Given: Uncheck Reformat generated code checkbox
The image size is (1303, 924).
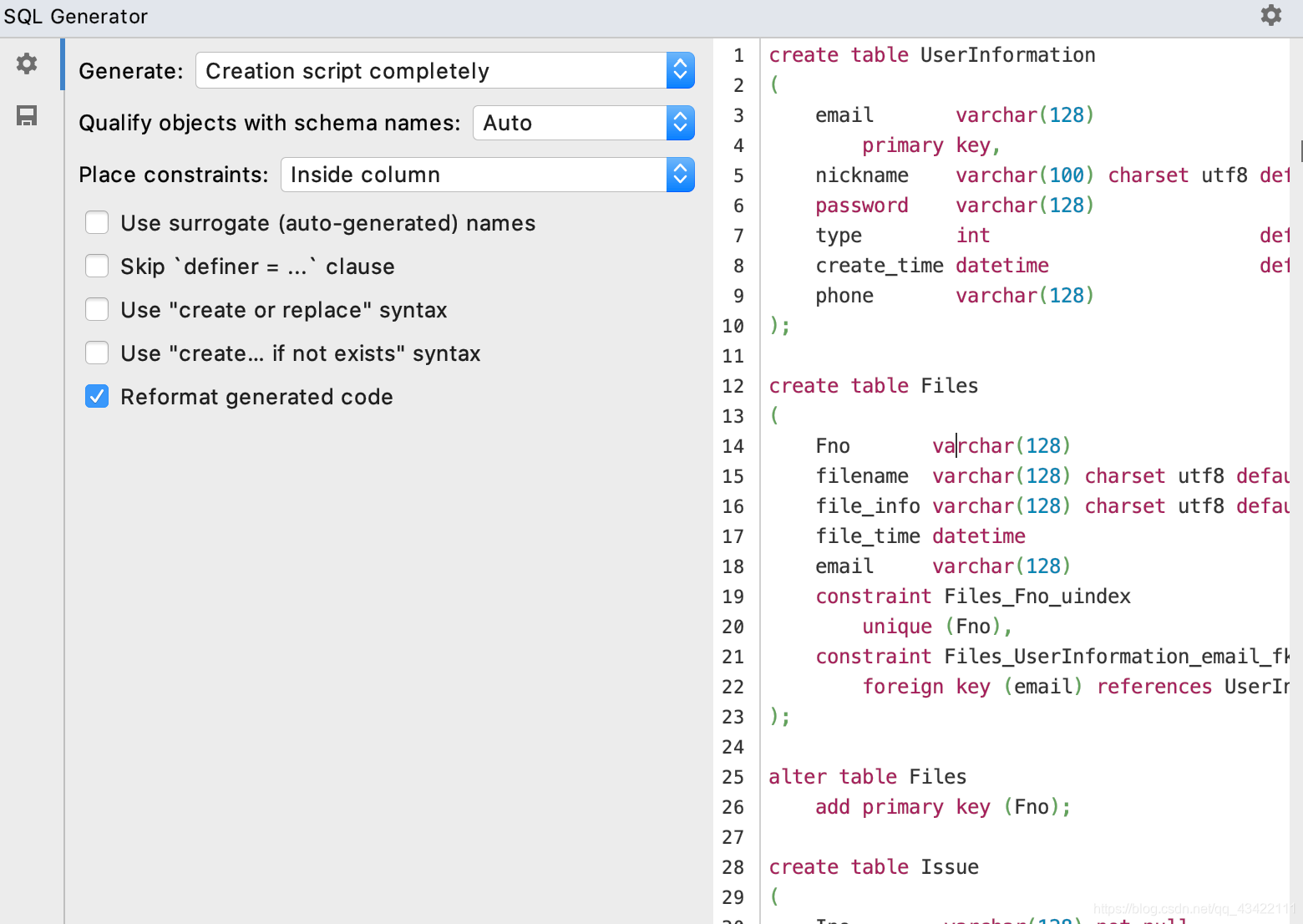Looking at the screenshot, I should [97, 397].
